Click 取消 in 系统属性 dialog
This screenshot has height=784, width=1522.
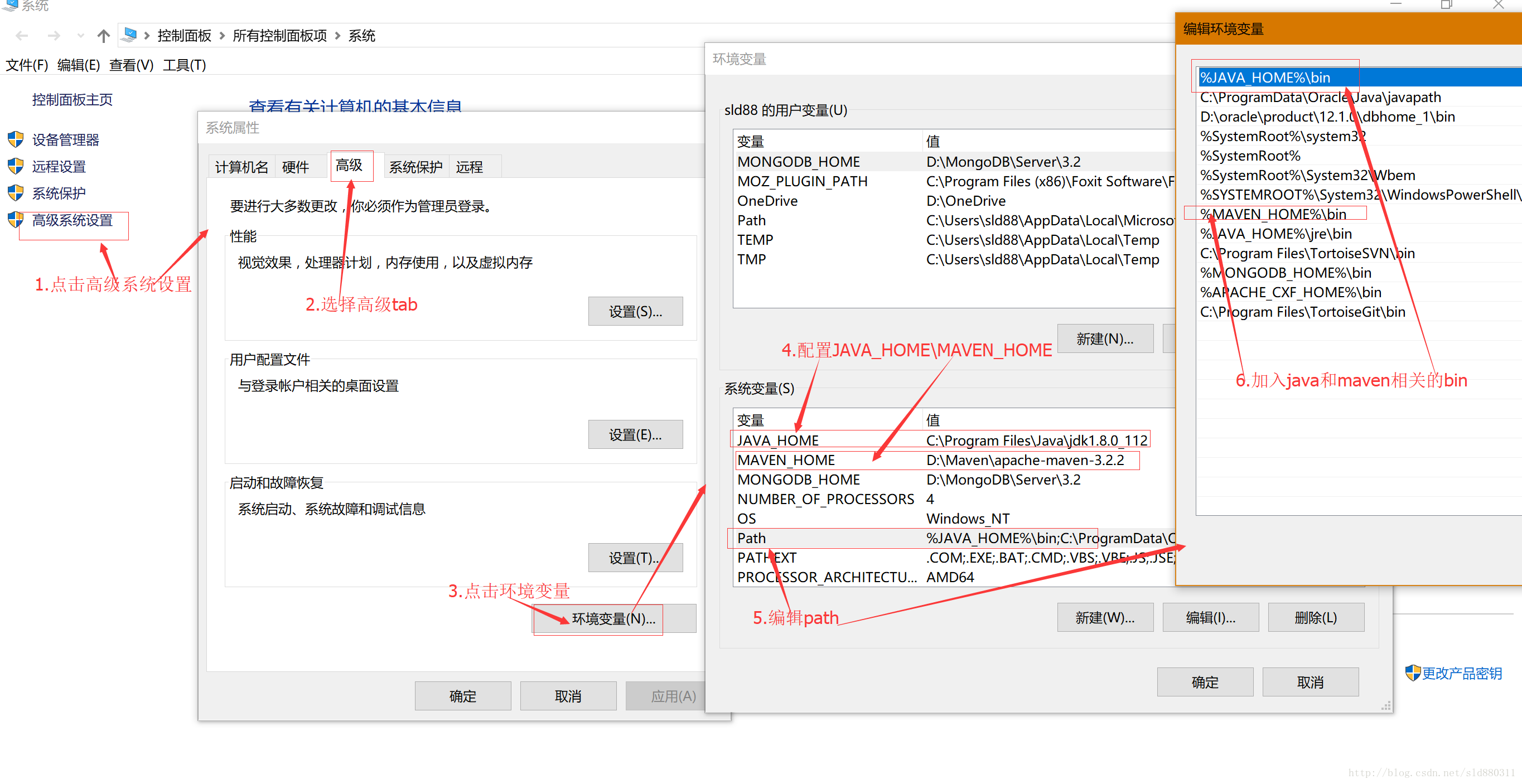(x=568, y=696)
